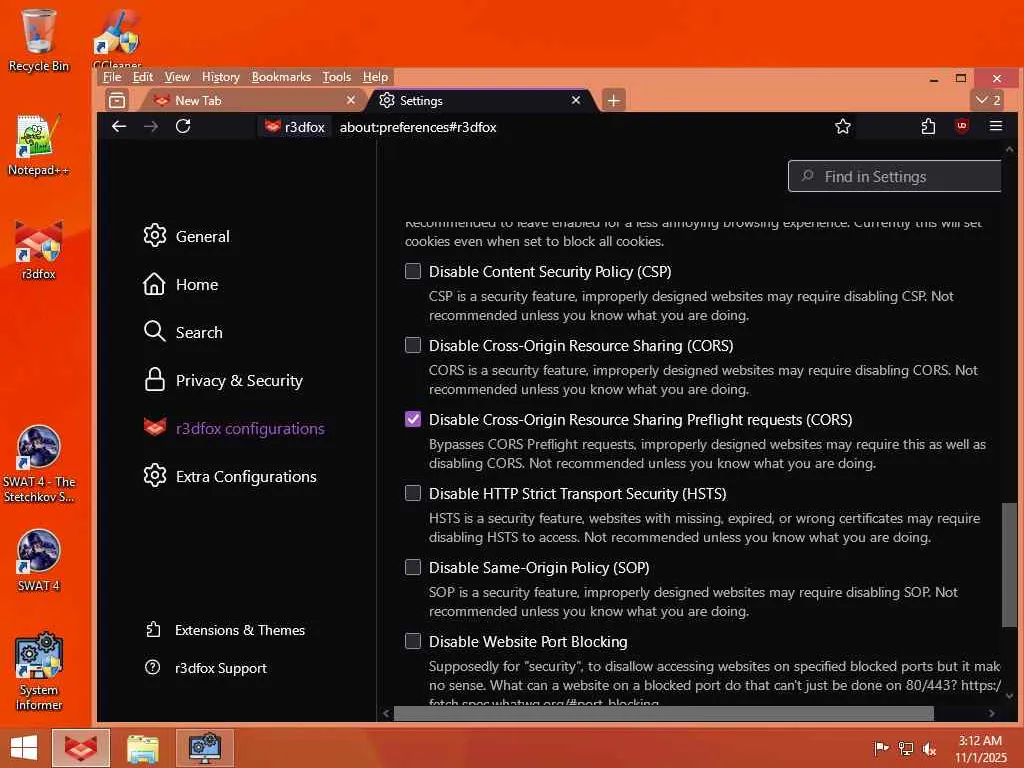Open the General settings category
The height and width of the screenshot is (768, 1024).
(x=187, y=236)
